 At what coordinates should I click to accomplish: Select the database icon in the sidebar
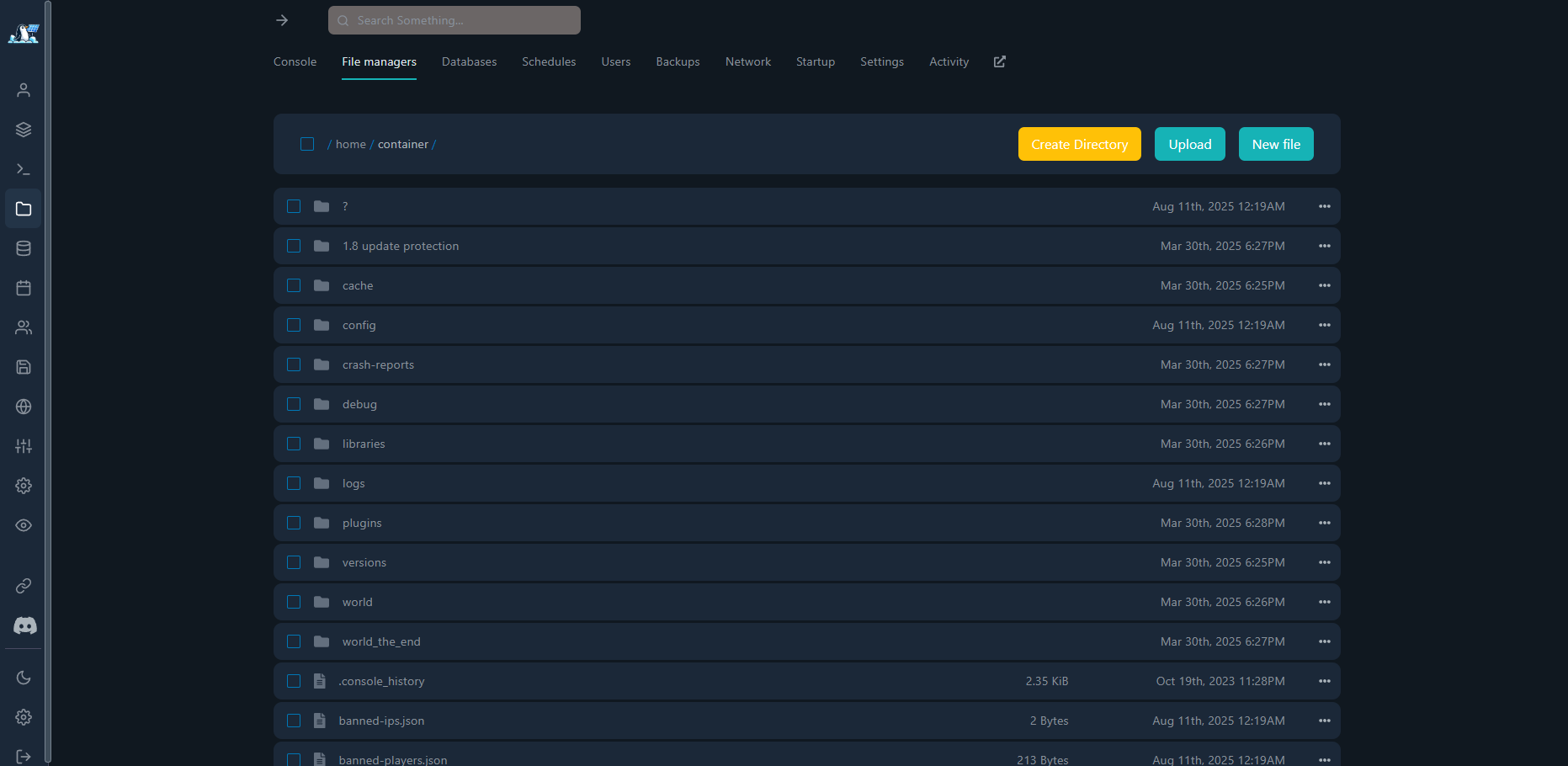tap(23, 247)
